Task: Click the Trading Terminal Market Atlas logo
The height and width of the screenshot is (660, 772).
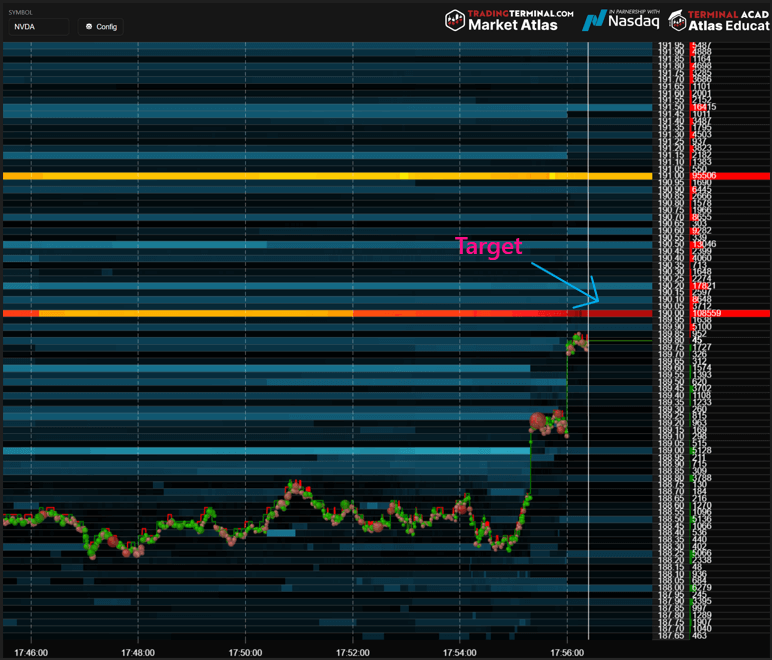Action: click(x=509, y=19)
